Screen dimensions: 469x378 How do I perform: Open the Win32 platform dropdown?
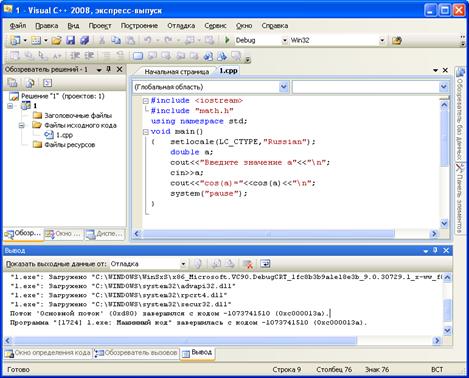[382, 40]
